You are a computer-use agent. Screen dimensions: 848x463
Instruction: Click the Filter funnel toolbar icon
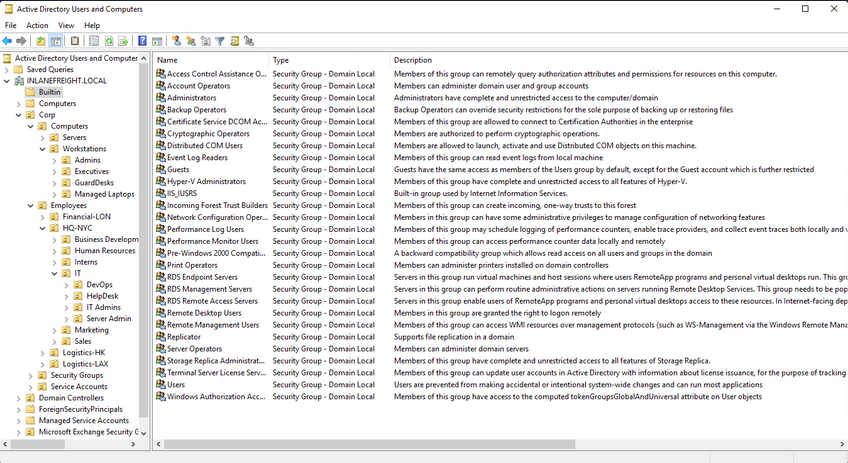[x=220, y=41]
